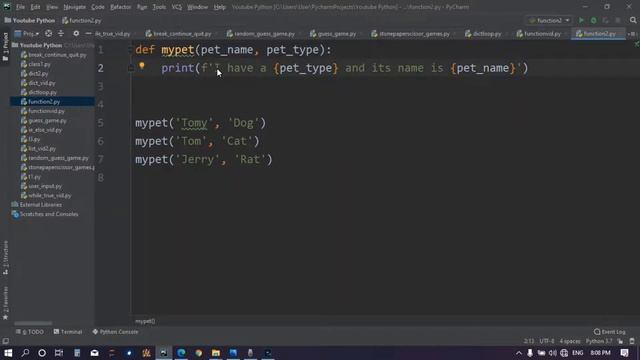The image size is (640, 360).
Task: Toggle the Structure tool window side tab
Action: 5,257
